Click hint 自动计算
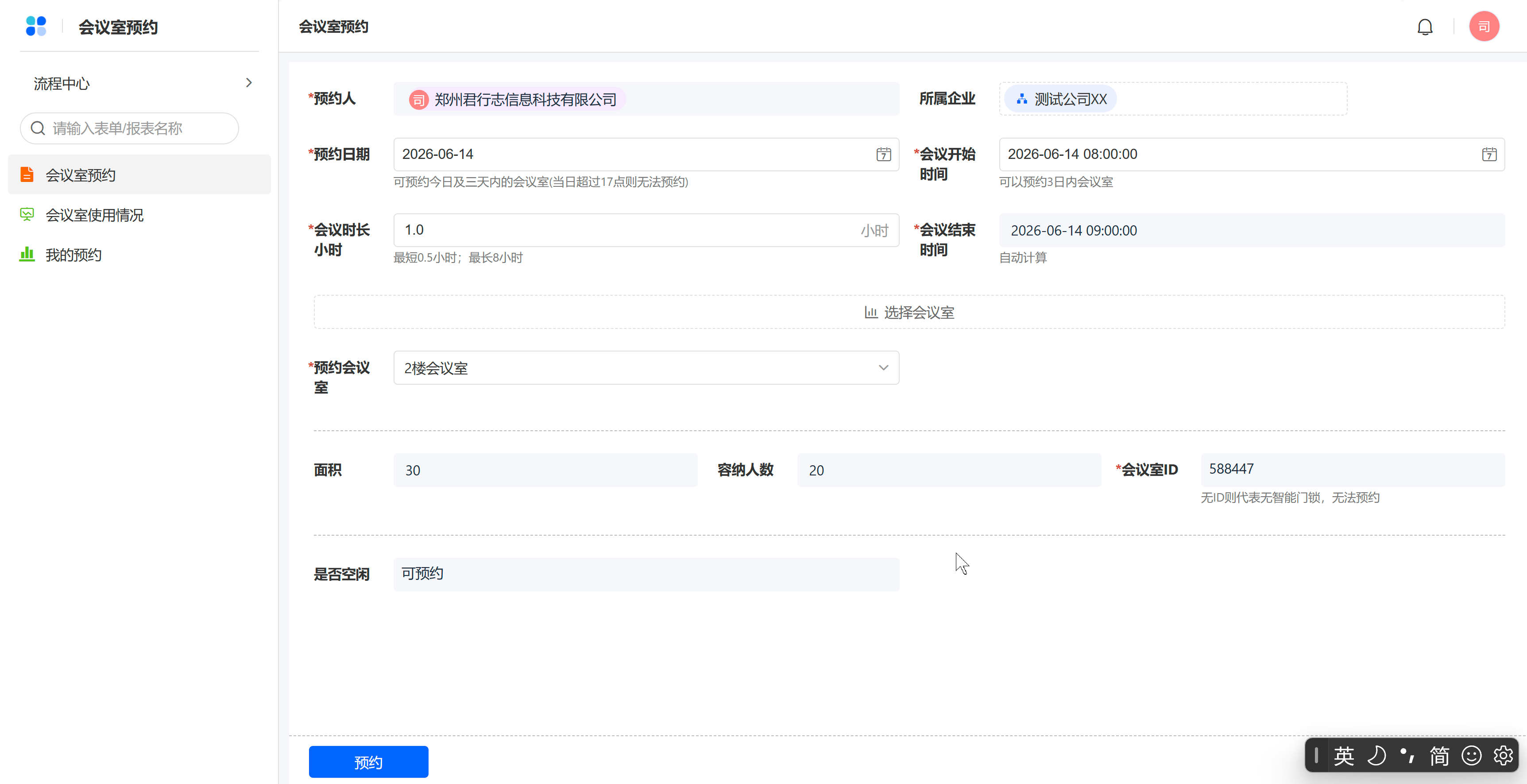This screenshot has width=1527, height=784. pyautogui.click(x=1023, y=257)
